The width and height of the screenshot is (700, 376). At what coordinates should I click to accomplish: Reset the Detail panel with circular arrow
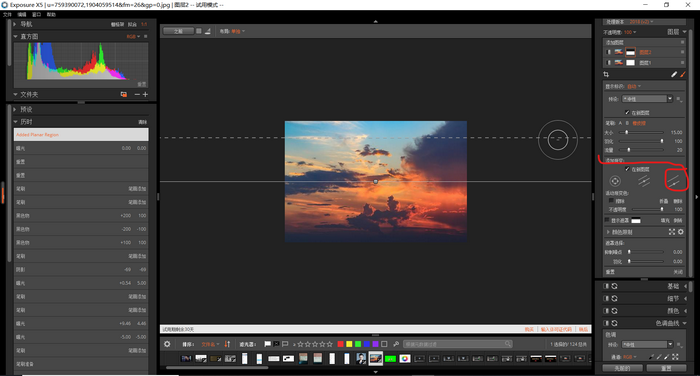(615, 298)
